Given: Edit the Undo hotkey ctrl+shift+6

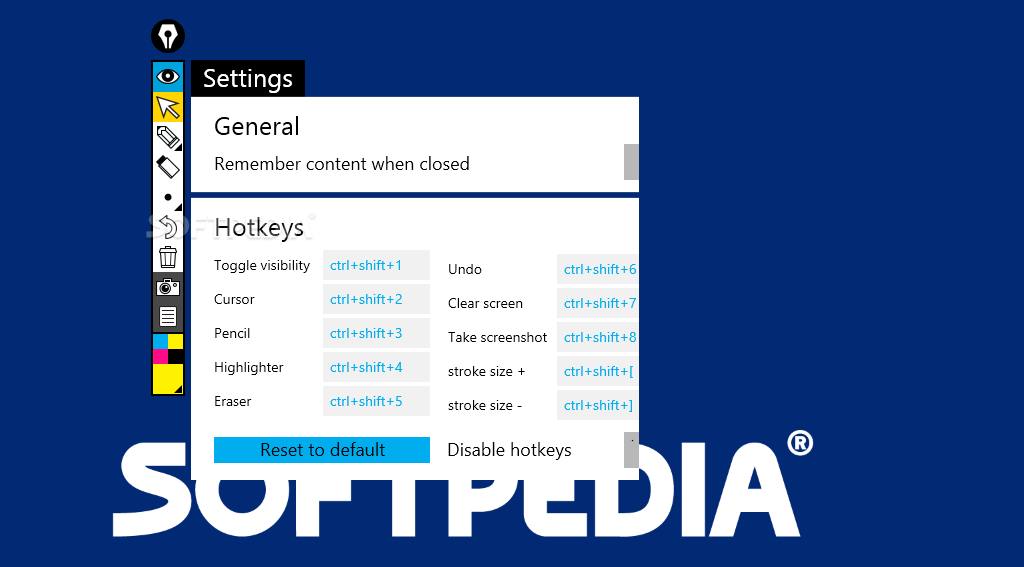Looking at the screenshot, I should tap(598, 269).
